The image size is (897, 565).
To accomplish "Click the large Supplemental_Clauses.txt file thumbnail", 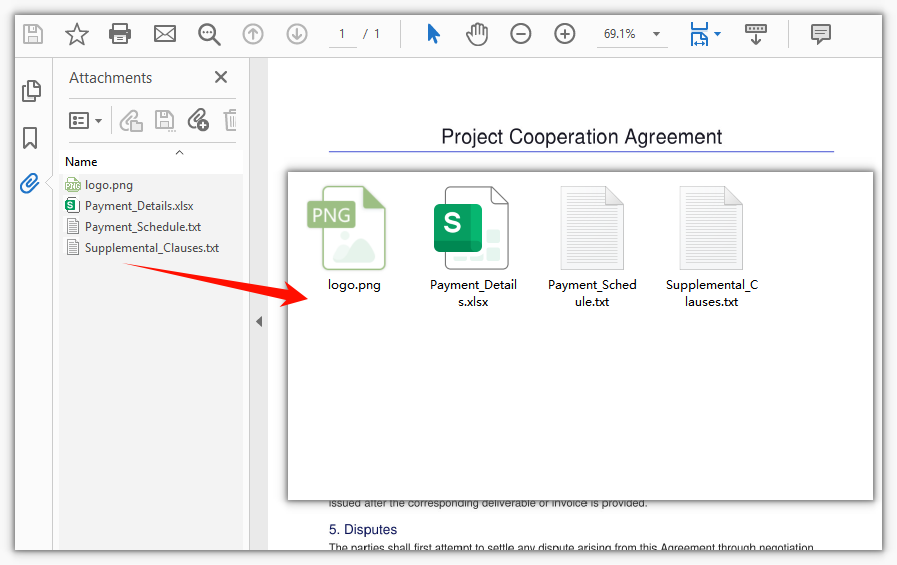I will [711, 228].
